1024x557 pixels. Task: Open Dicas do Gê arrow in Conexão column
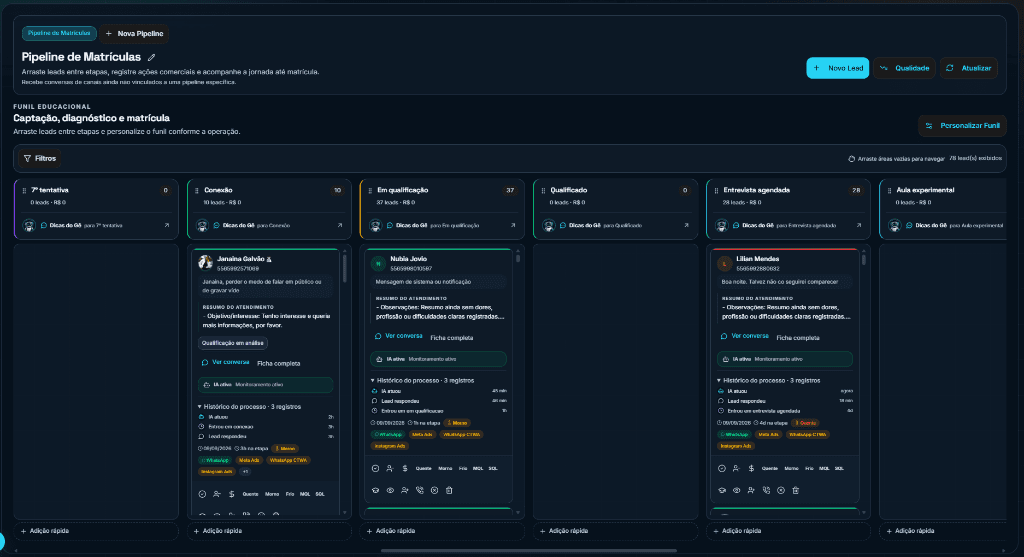340,225
